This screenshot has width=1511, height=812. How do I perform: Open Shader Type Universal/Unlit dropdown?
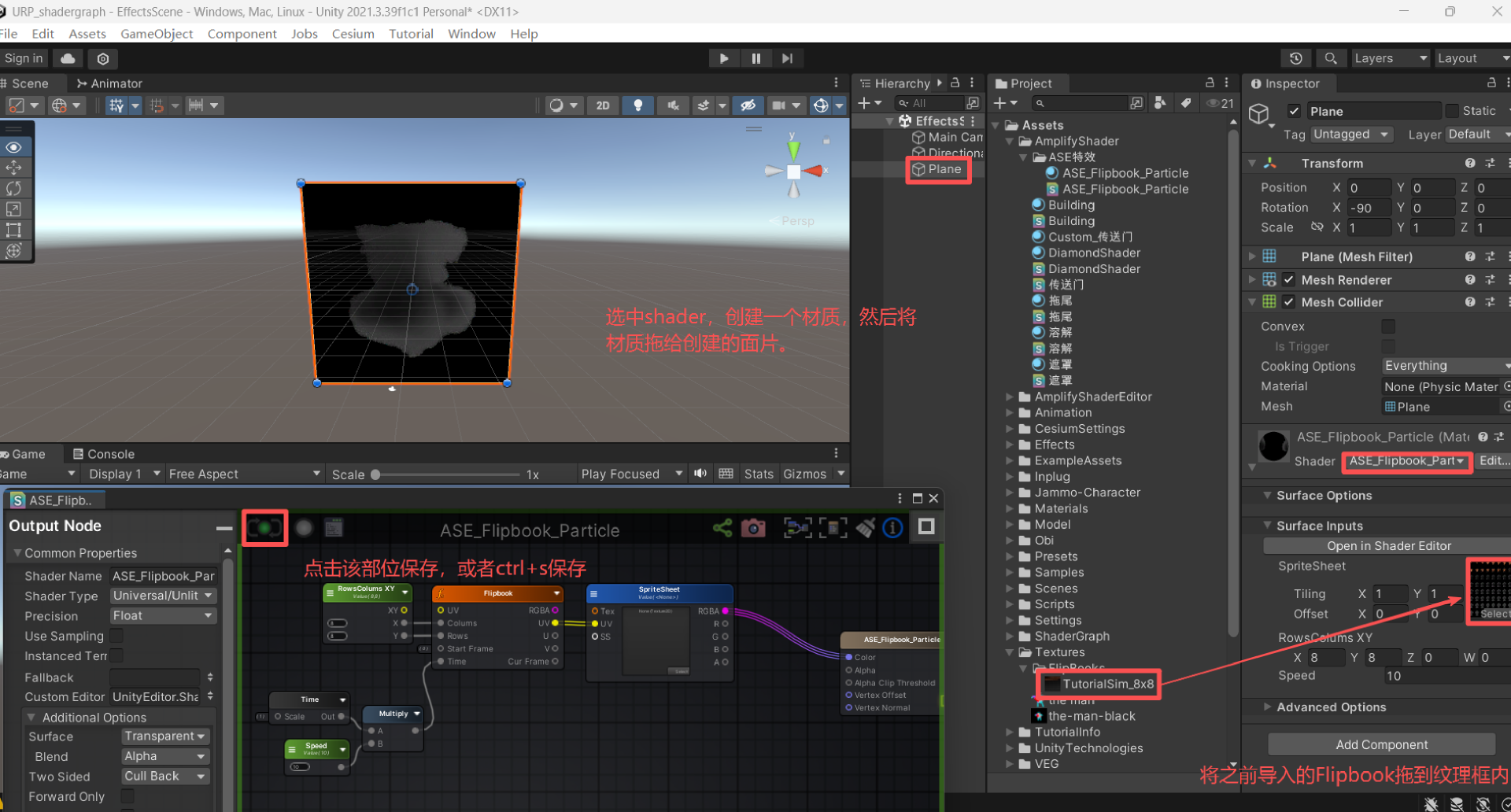163,596
